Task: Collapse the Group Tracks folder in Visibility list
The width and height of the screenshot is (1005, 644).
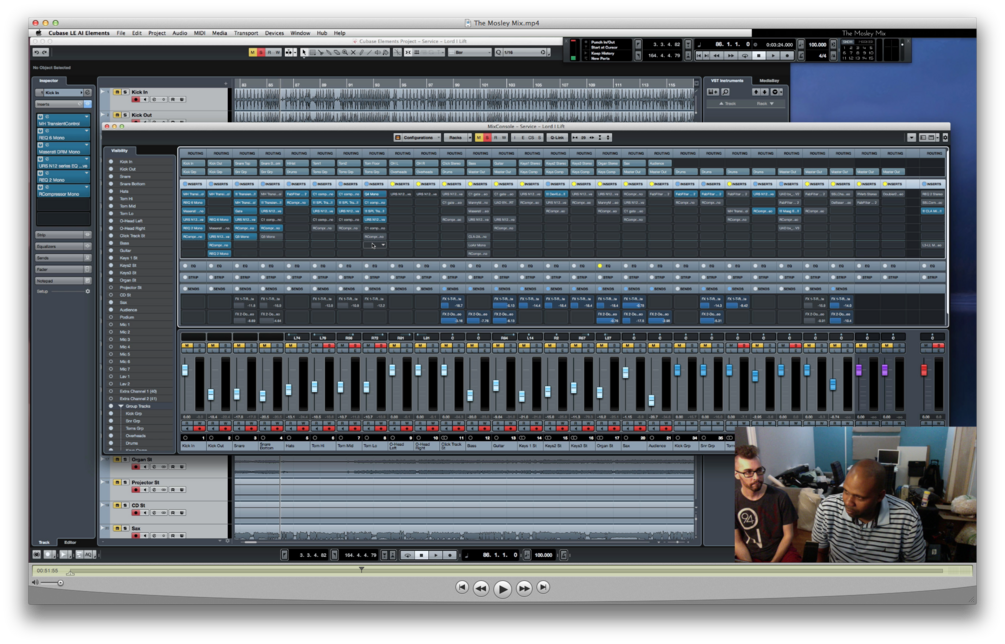Action: (x=120, y=406)
